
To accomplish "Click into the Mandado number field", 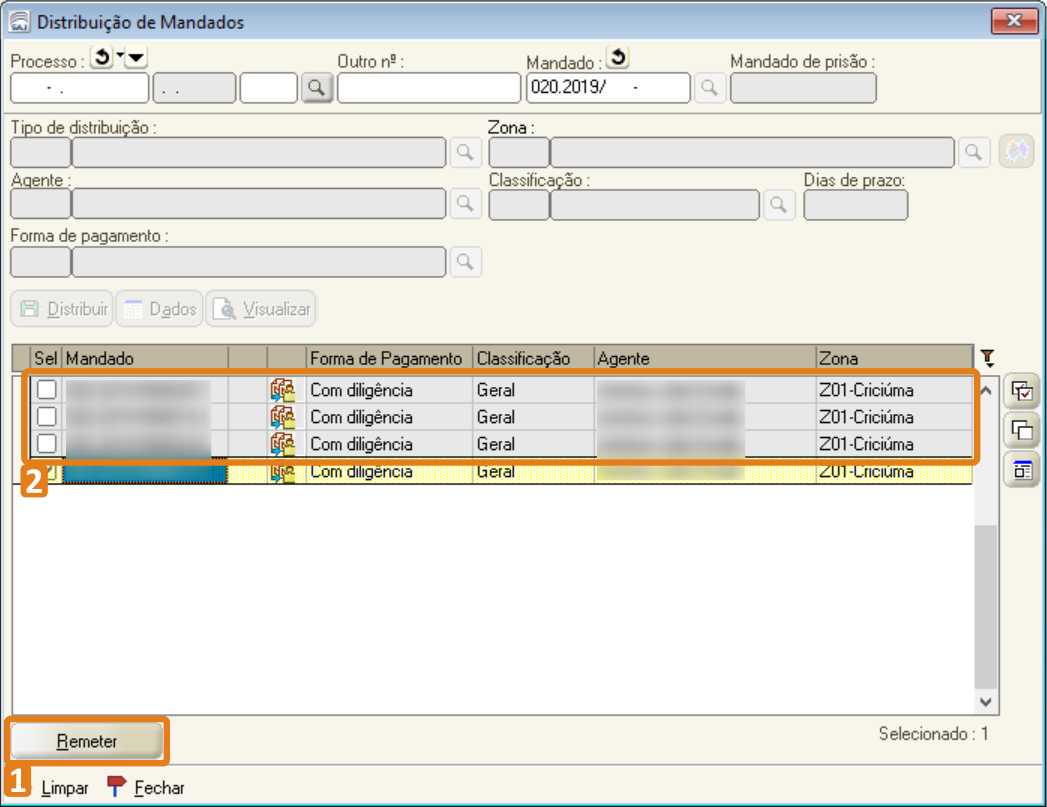I will pos(608,89).
